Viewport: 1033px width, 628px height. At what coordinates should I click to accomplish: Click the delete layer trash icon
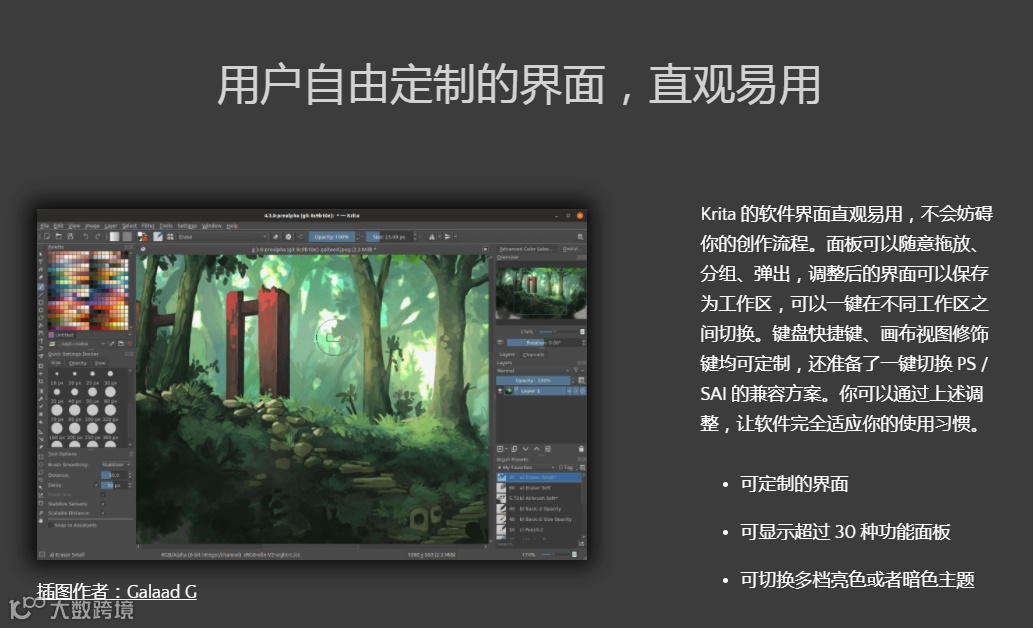581,449
